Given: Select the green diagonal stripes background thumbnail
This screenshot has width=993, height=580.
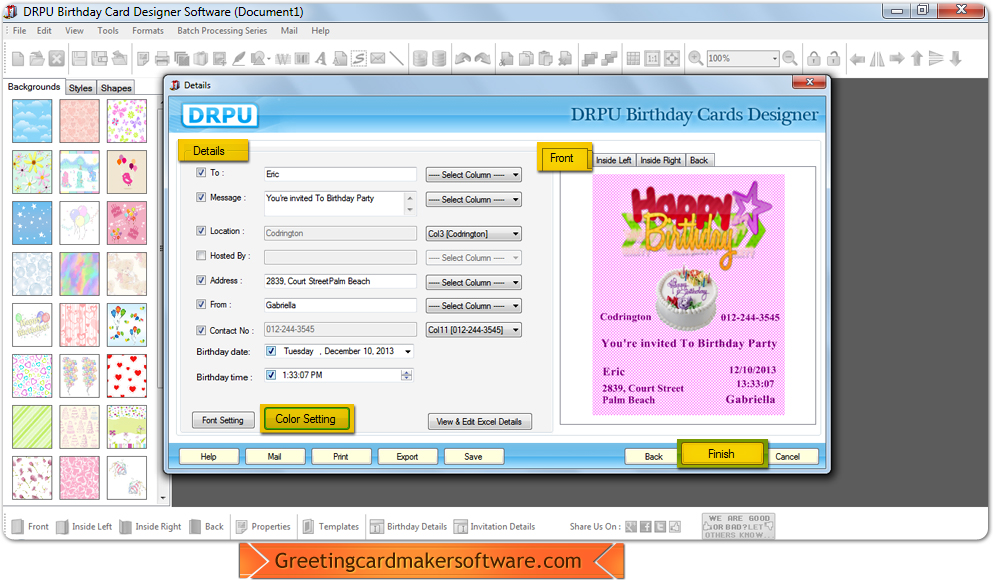Looking at the screenshot, I should pos(32,427).
